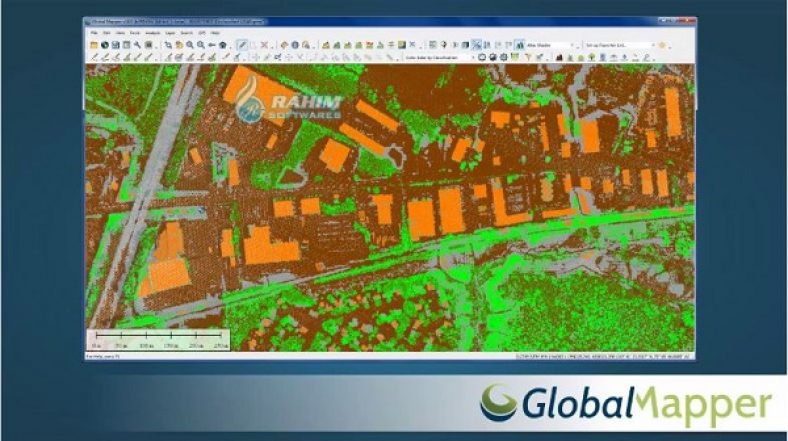Click the Zoom Out magnifier icon

pyautogui.click(x=201, y=45)
